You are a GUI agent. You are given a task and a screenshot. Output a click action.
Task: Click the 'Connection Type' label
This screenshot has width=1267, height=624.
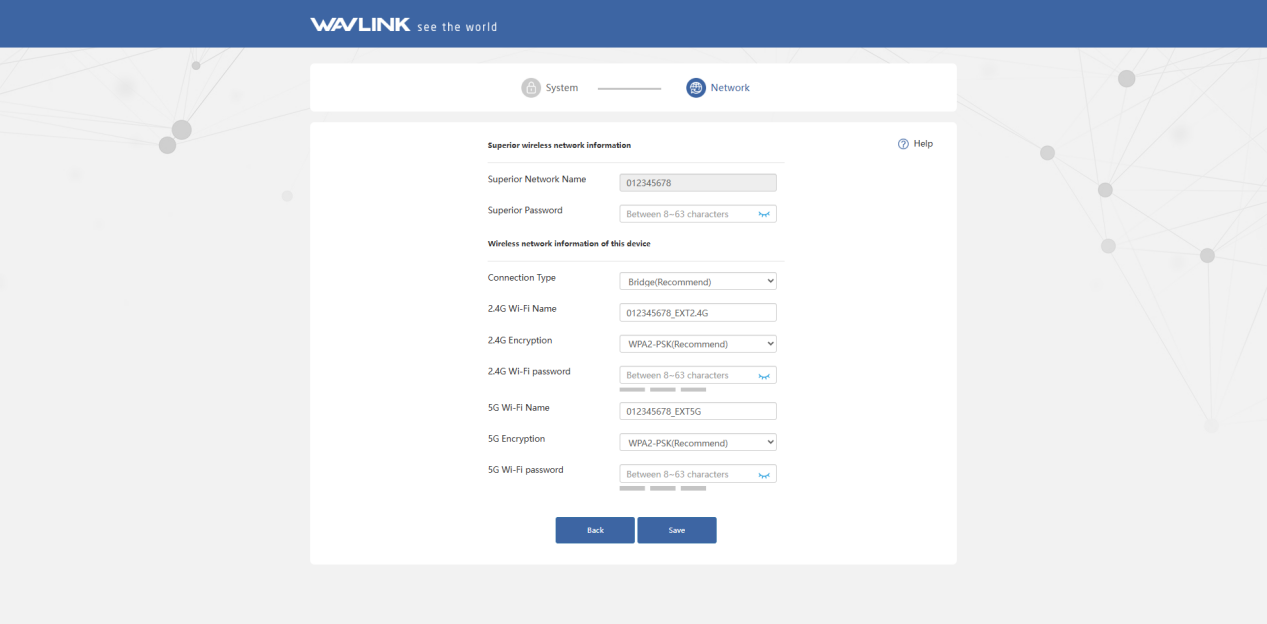[x=522, y=278]
